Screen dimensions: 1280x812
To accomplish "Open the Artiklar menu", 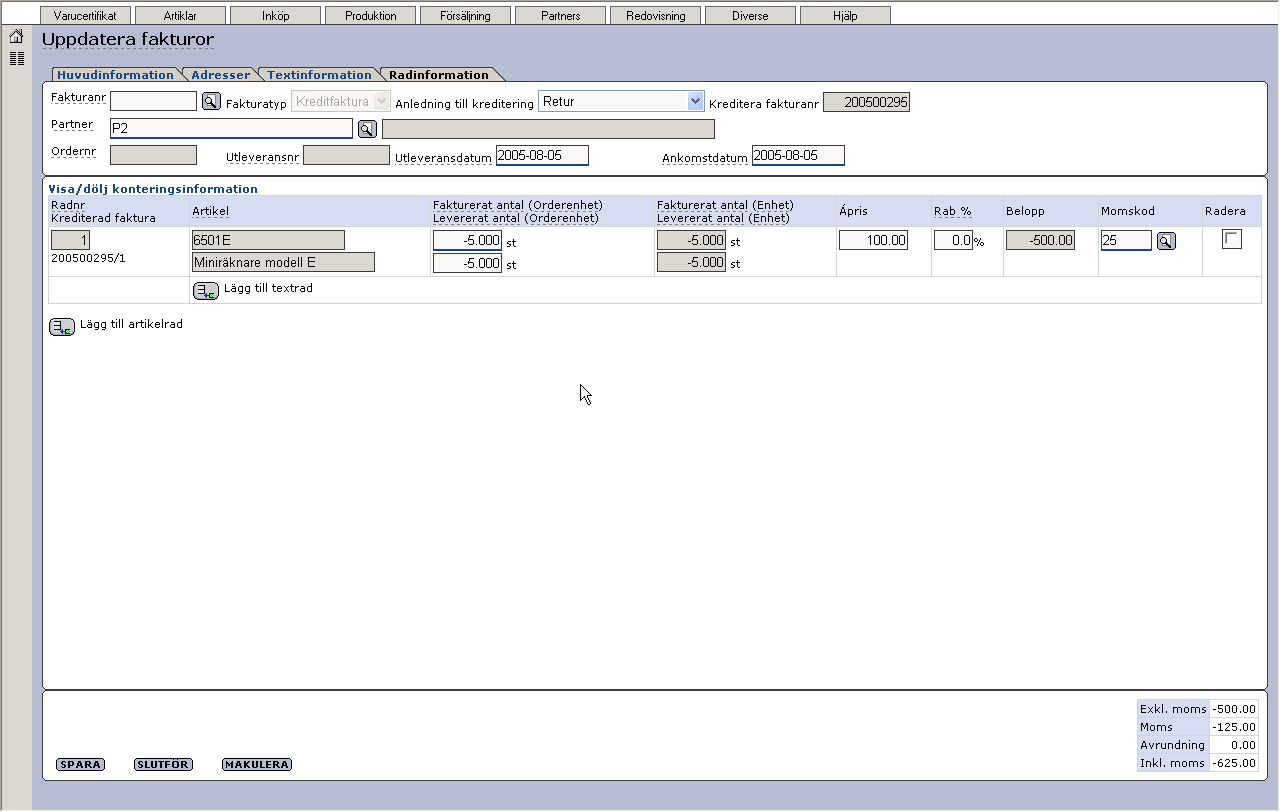I will (180, 16).
